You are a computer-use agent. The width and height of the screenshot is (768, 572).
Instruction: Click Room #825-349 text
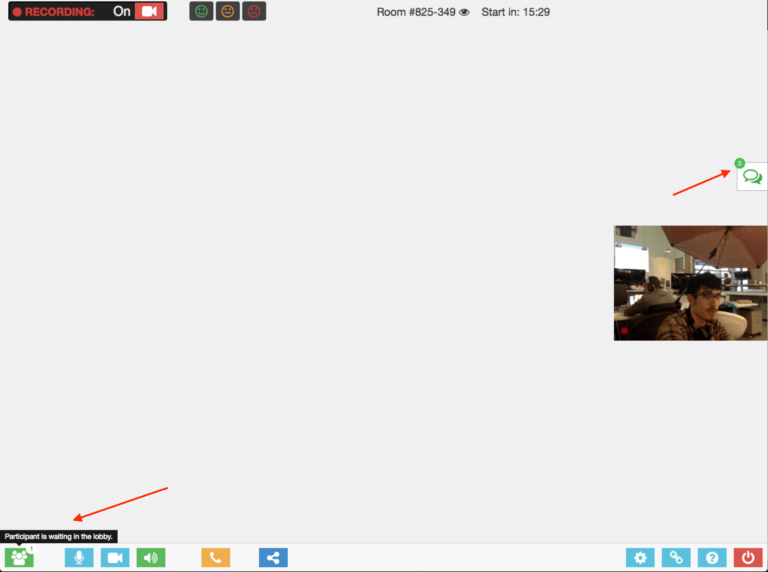(x=416, y=12)
